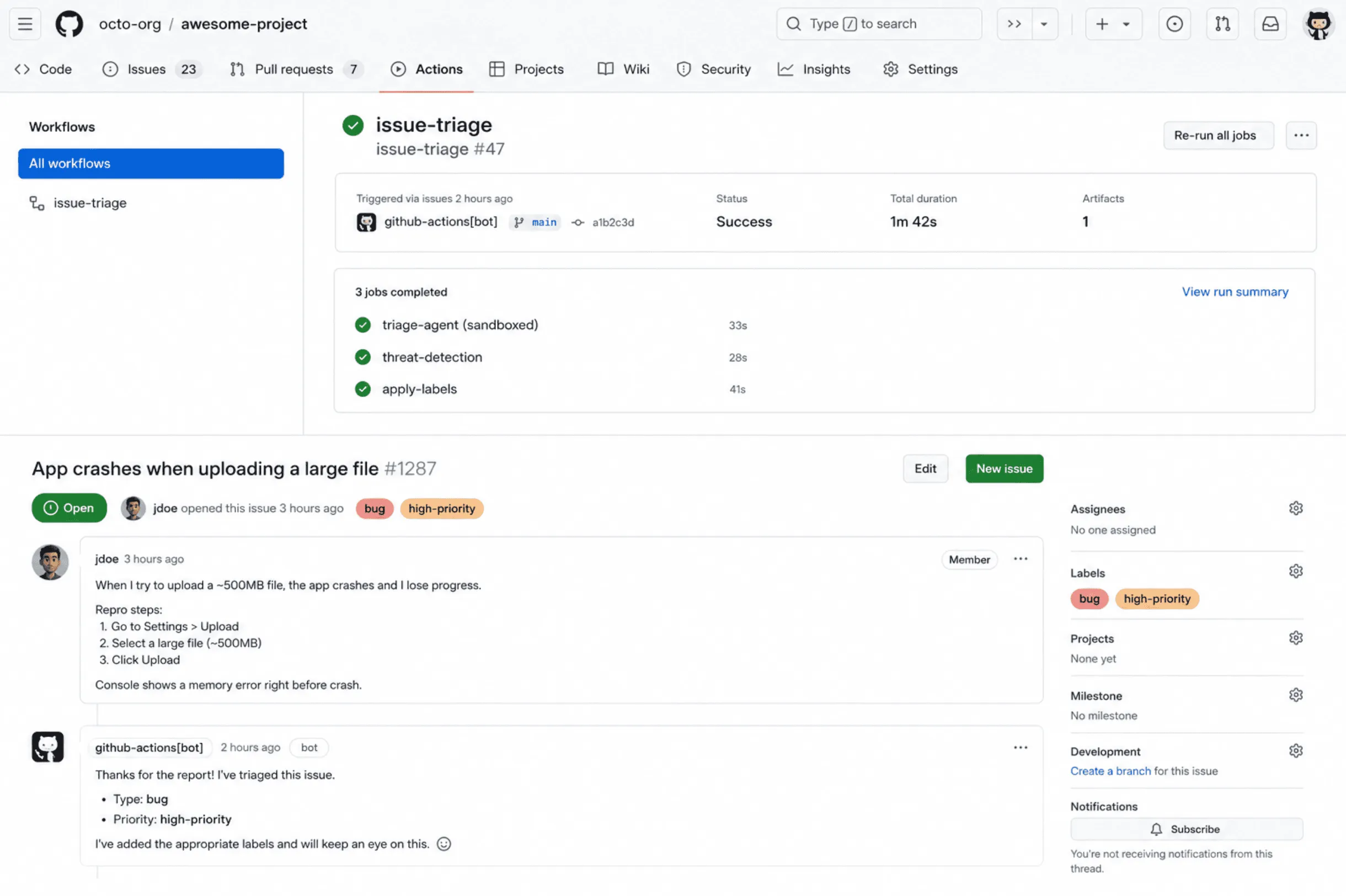Go to GitHub home via Octocat logo
This screenshot has height=896, width=1346.
pos(69,24)
